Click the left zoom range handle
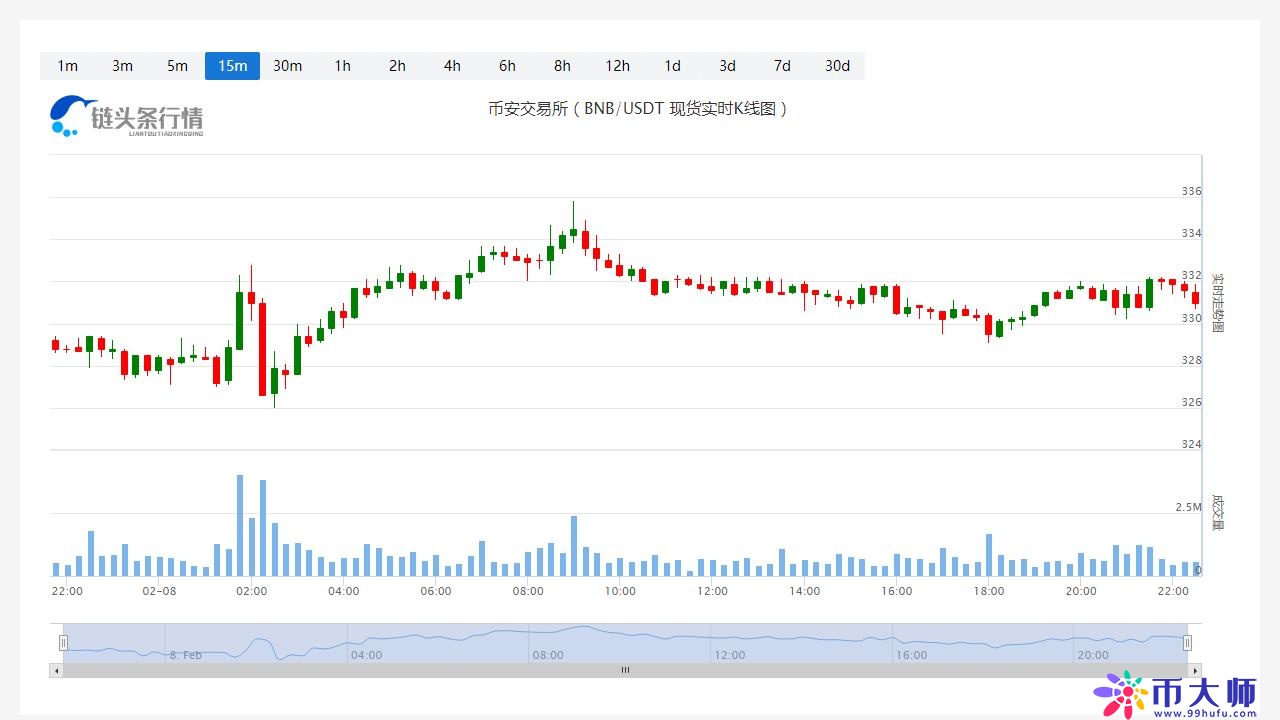Viewport: 1280px width, 720px height. coord(63,643)
